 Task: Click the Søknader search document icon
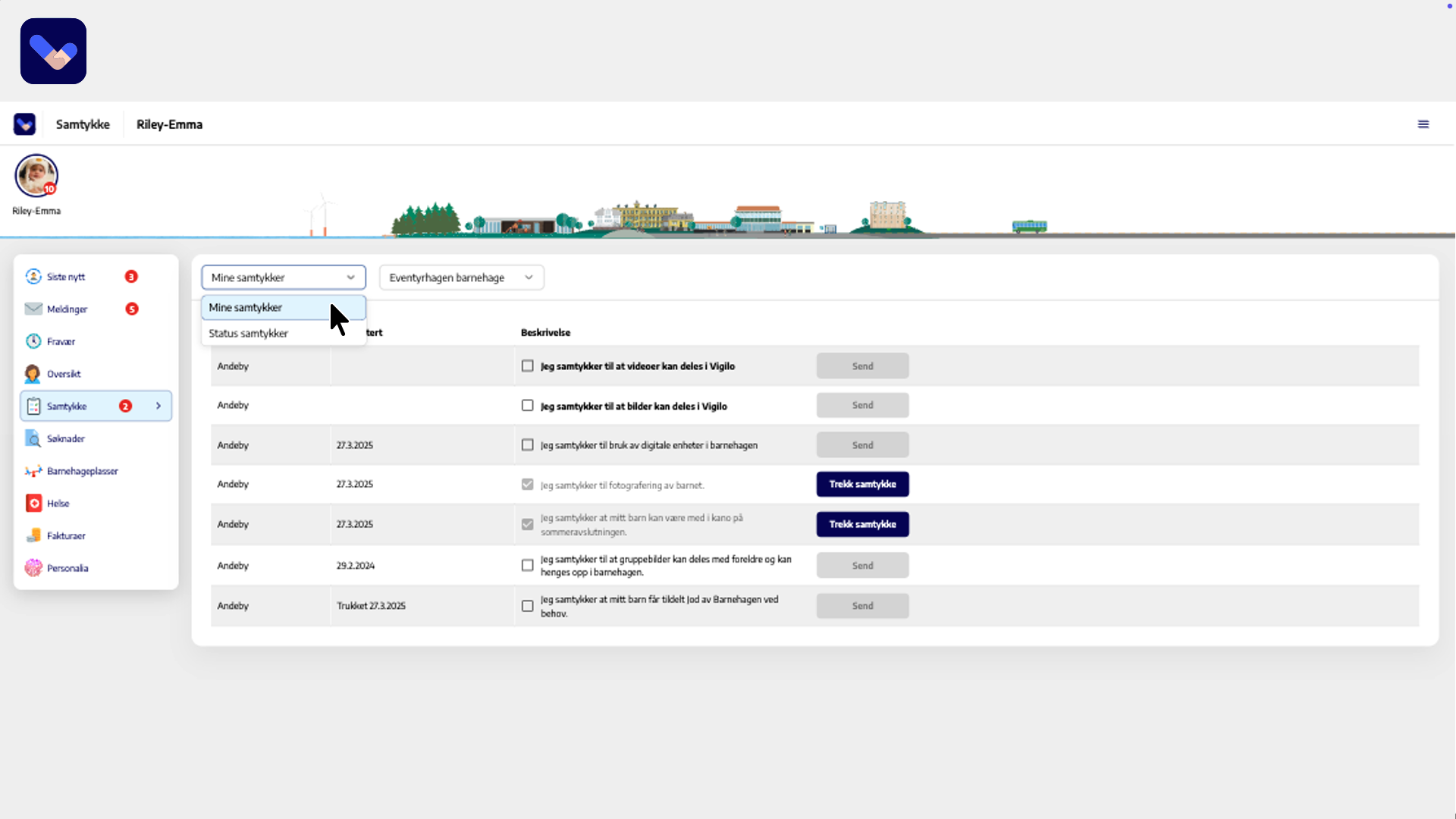33,438
